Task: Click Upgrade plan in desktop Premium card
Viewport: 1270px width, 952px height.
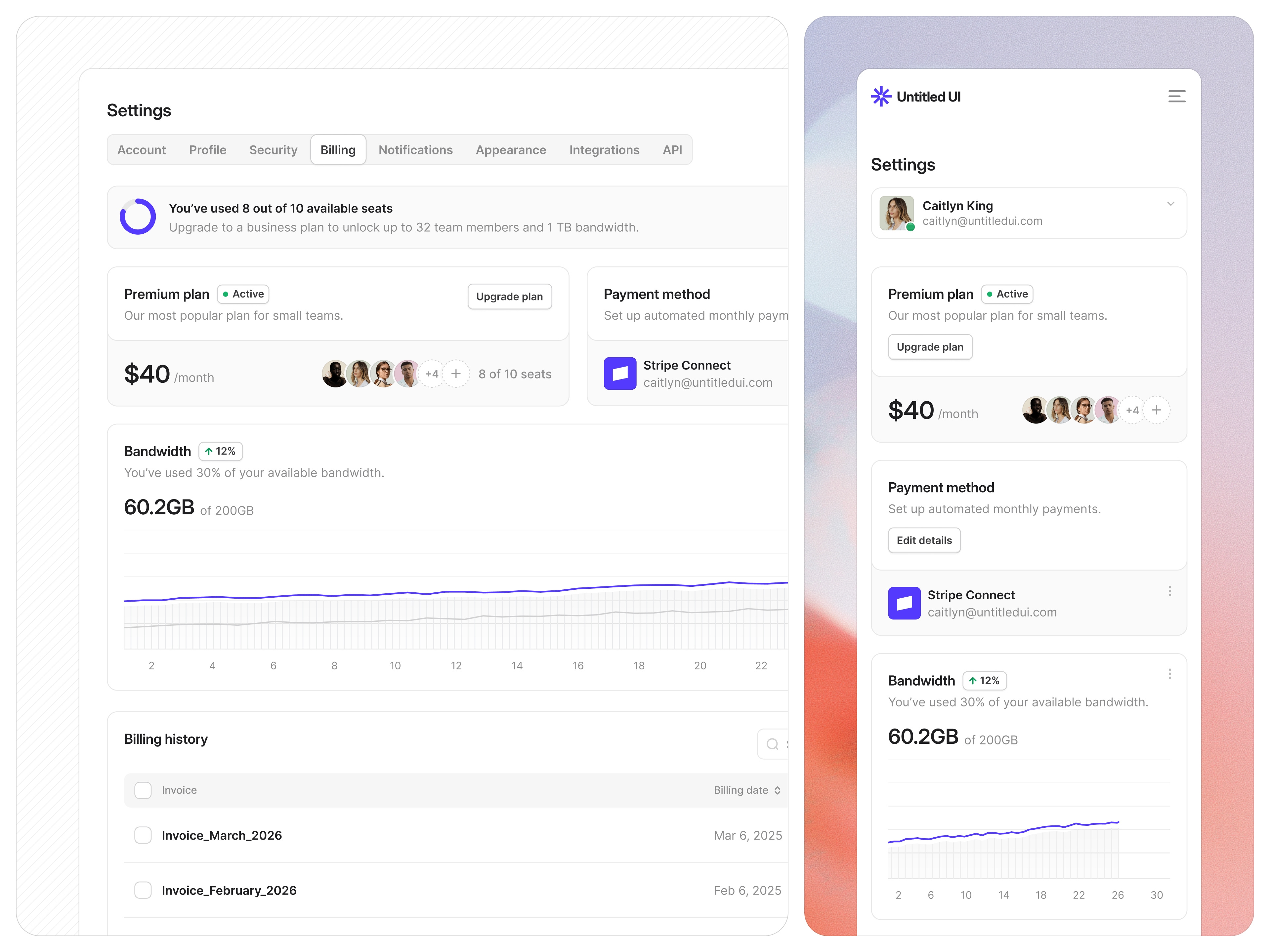Action: (510, 297)
